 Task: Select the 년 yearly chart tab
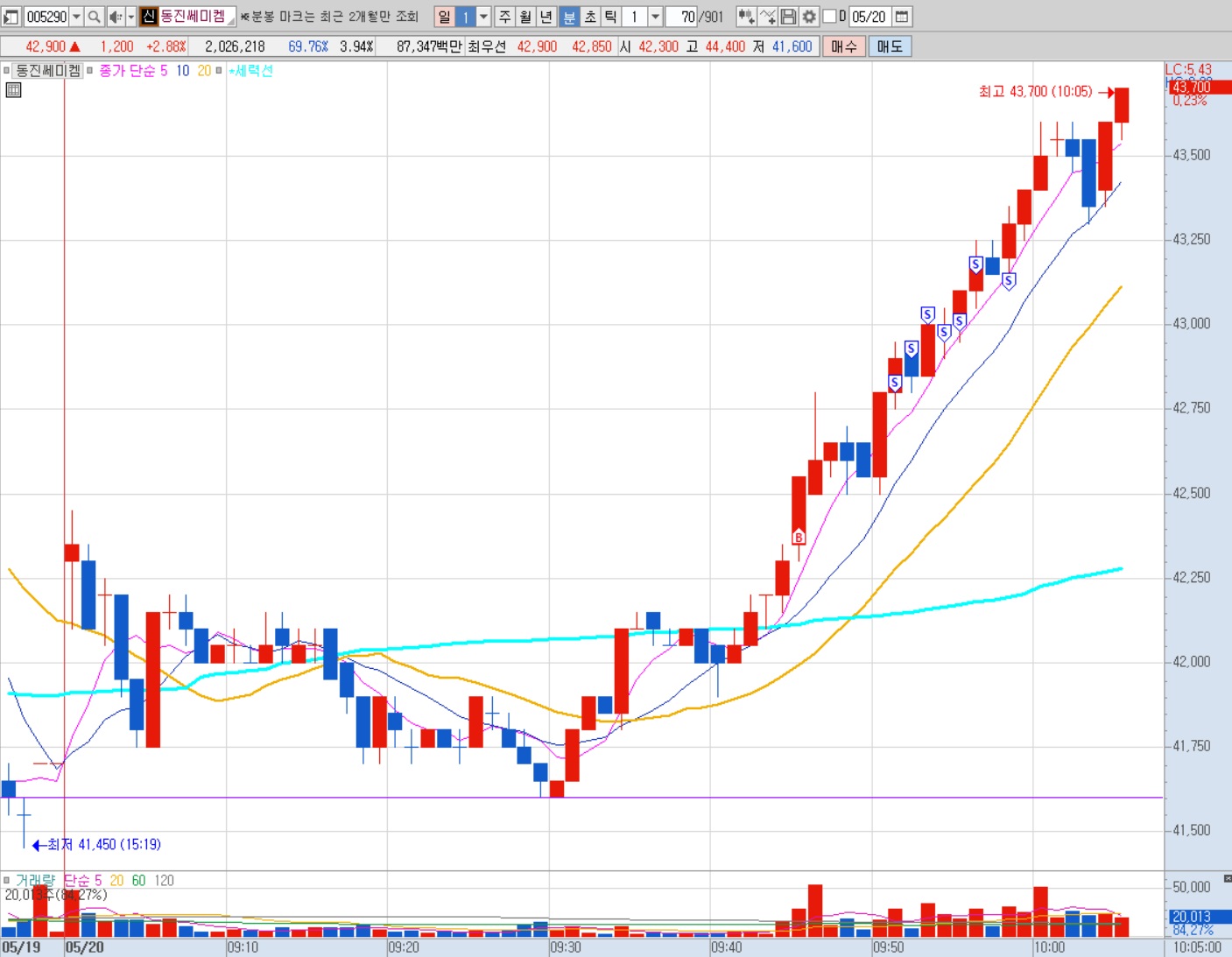coord(546,17)
